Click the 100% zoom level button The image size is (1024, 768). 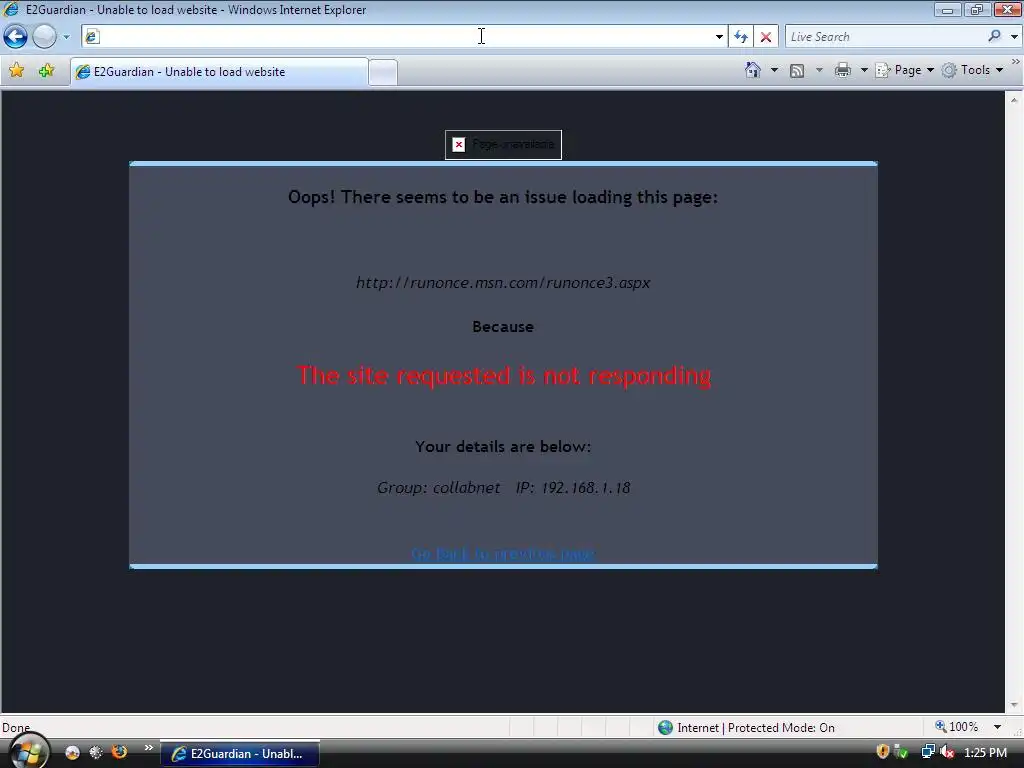click(x=957, y=727)
